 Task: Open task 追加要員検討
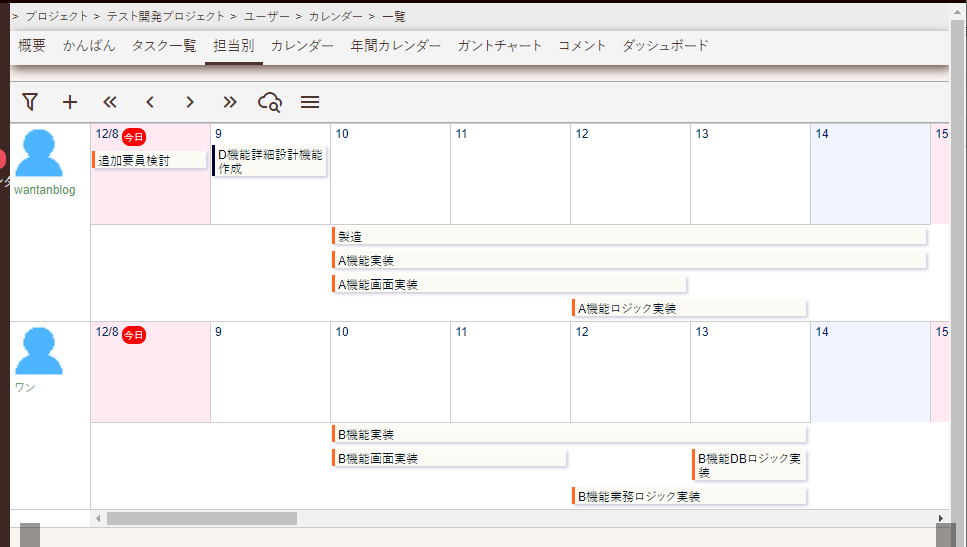149,160
